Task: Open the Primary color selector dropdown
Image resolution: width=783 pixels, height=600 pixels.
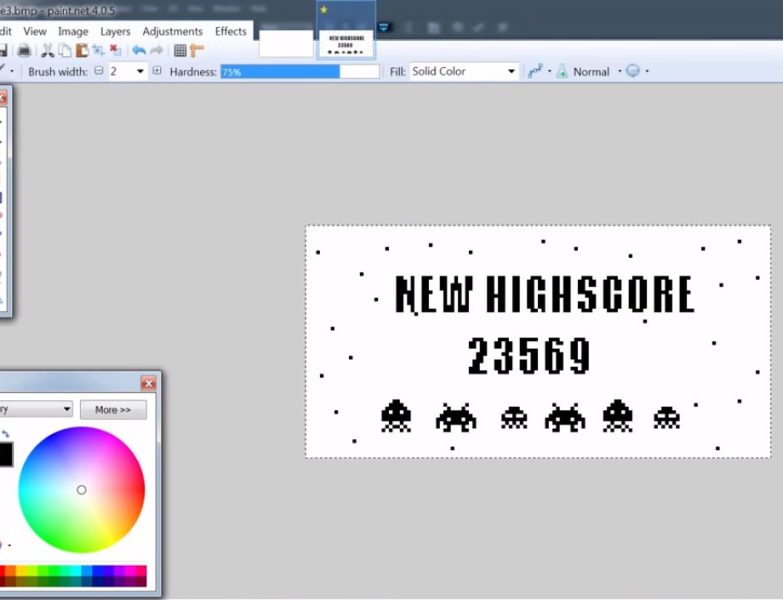Action: pos(35,409)
